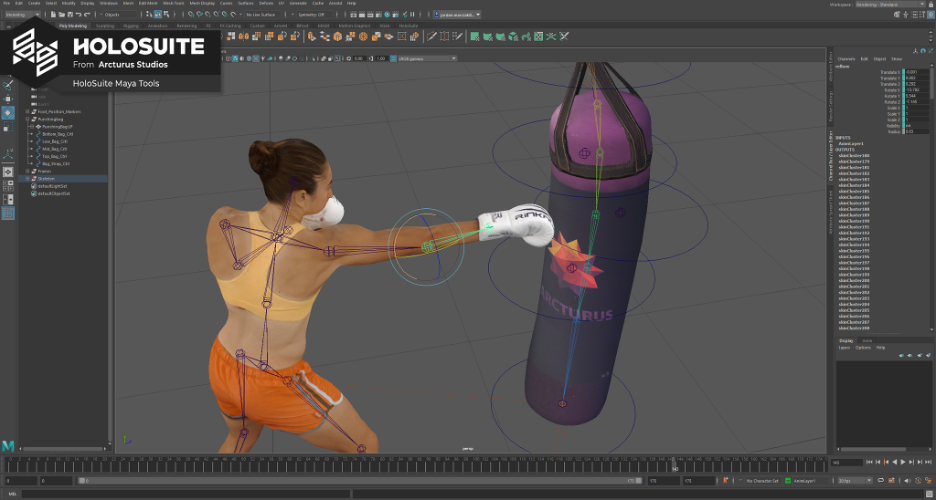The width and height of the screenshot is (936, 500).
Task: Click the first green UV shelf icon
Action: (475, 36)
